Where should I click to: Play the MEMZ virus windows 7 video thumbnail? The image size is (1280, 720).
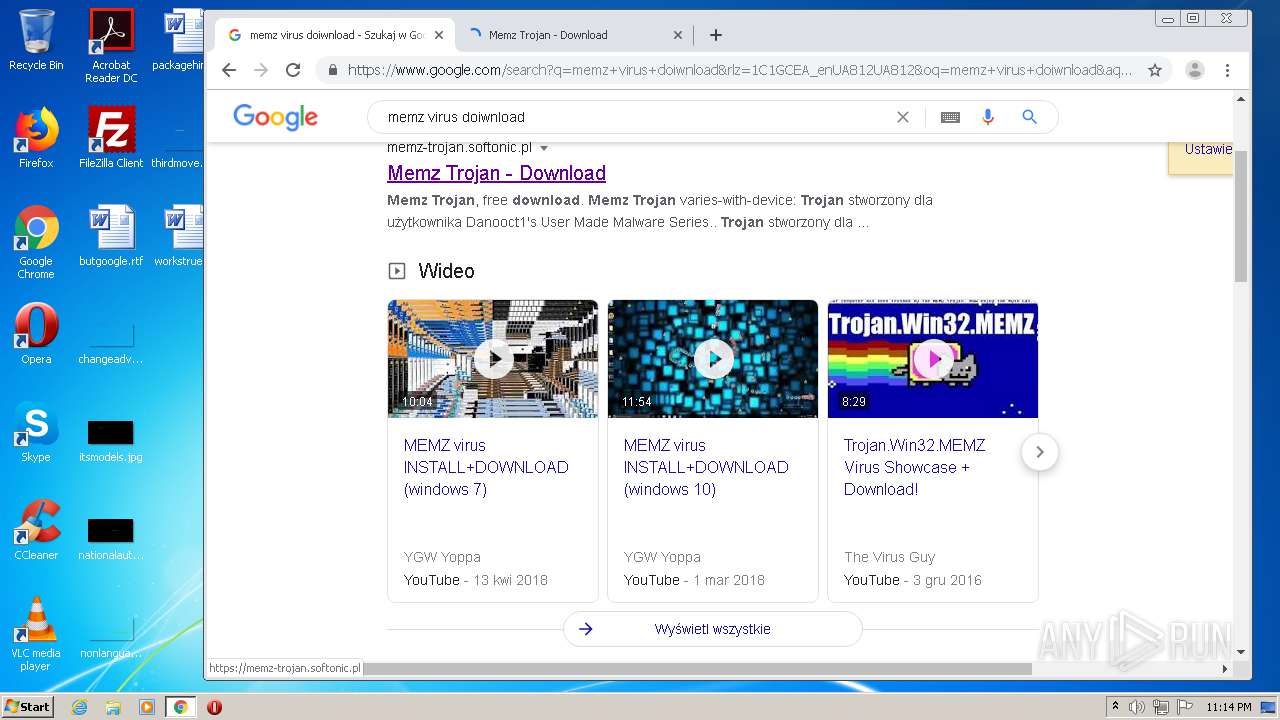pyautogui.click(x=493, y=359)
